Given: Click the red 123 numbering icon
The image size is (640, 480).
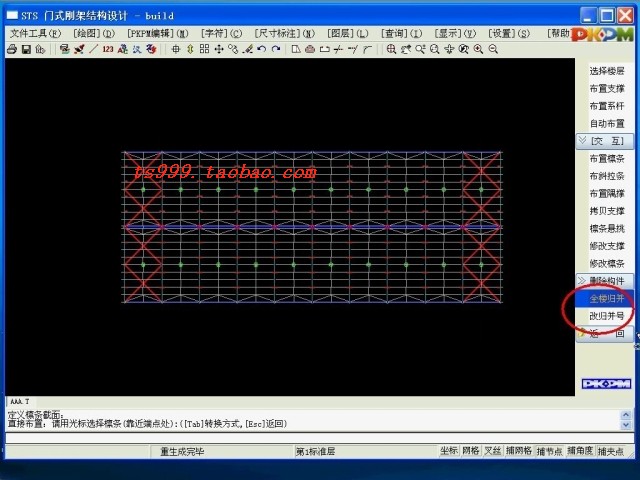Looking at the screenshot, I should (108, 49).
